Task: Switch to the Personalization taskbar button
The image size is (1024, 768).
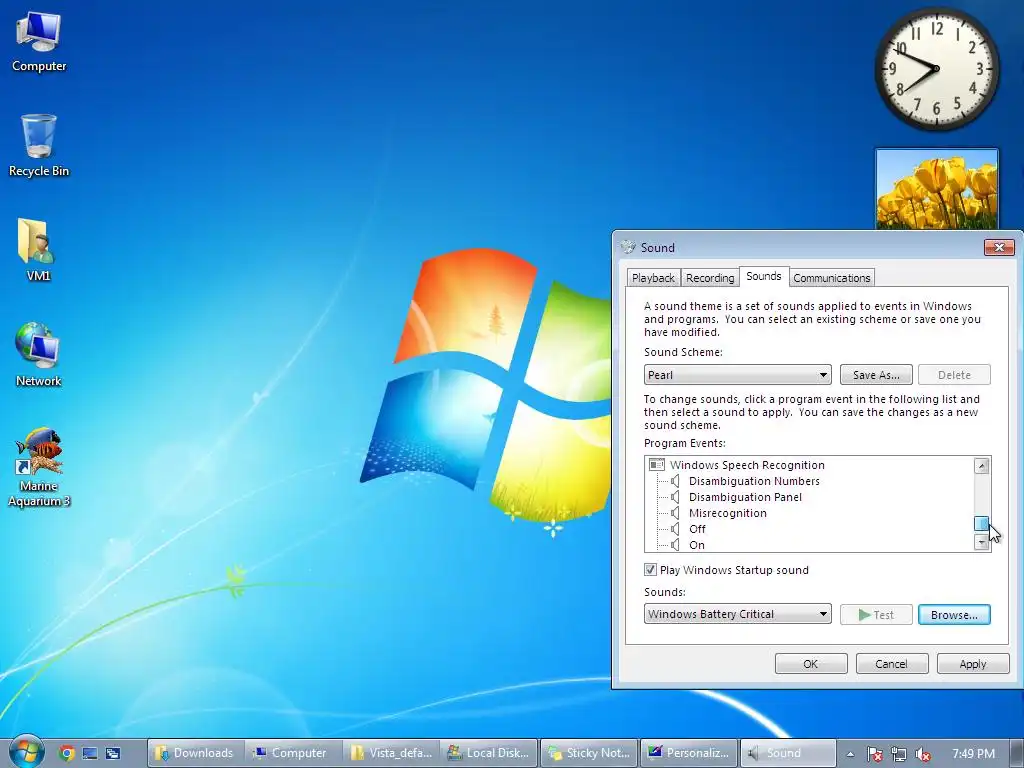Action: tap(689, 753)
